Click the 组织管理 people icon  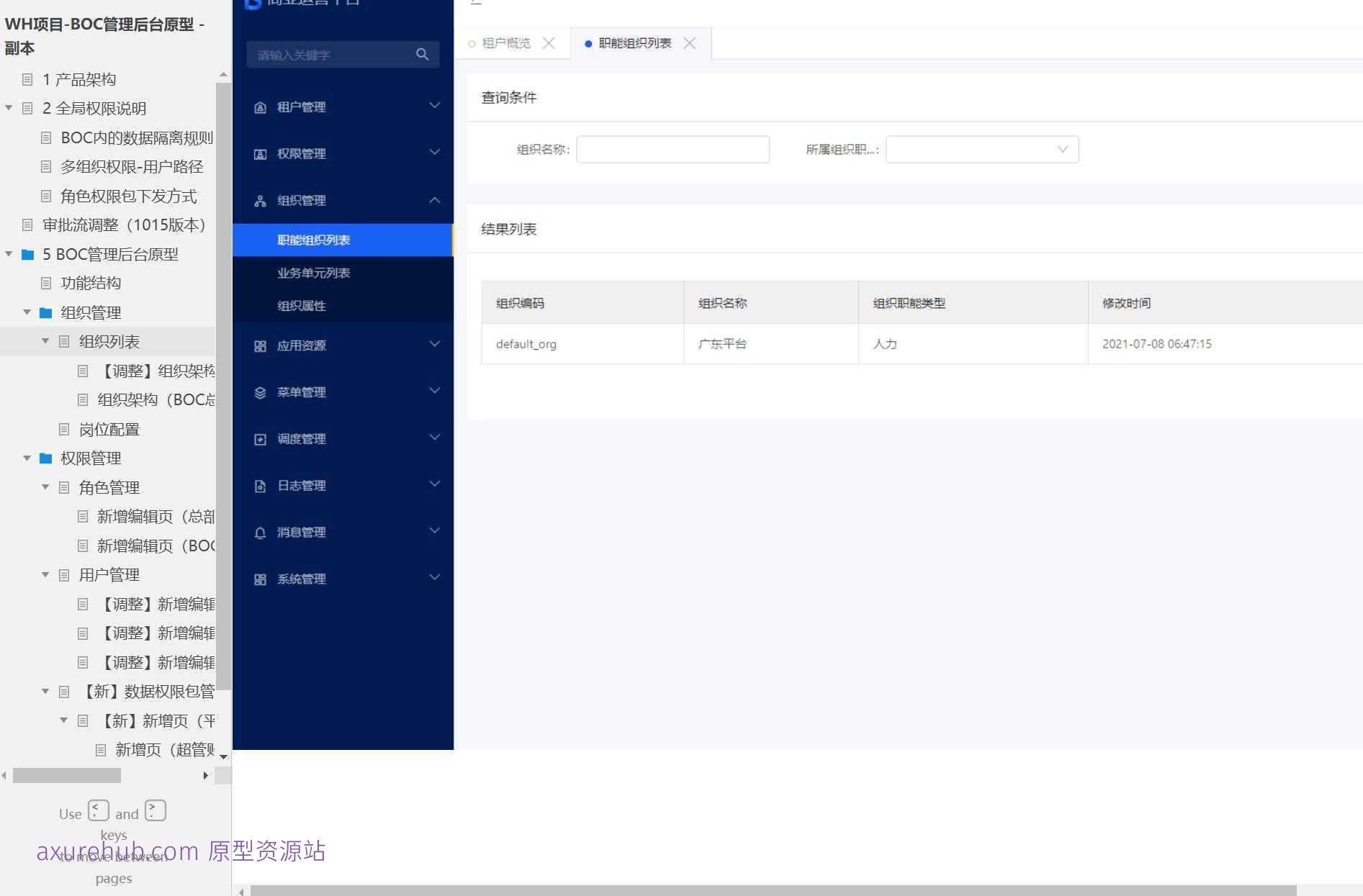tap(260, 200)
